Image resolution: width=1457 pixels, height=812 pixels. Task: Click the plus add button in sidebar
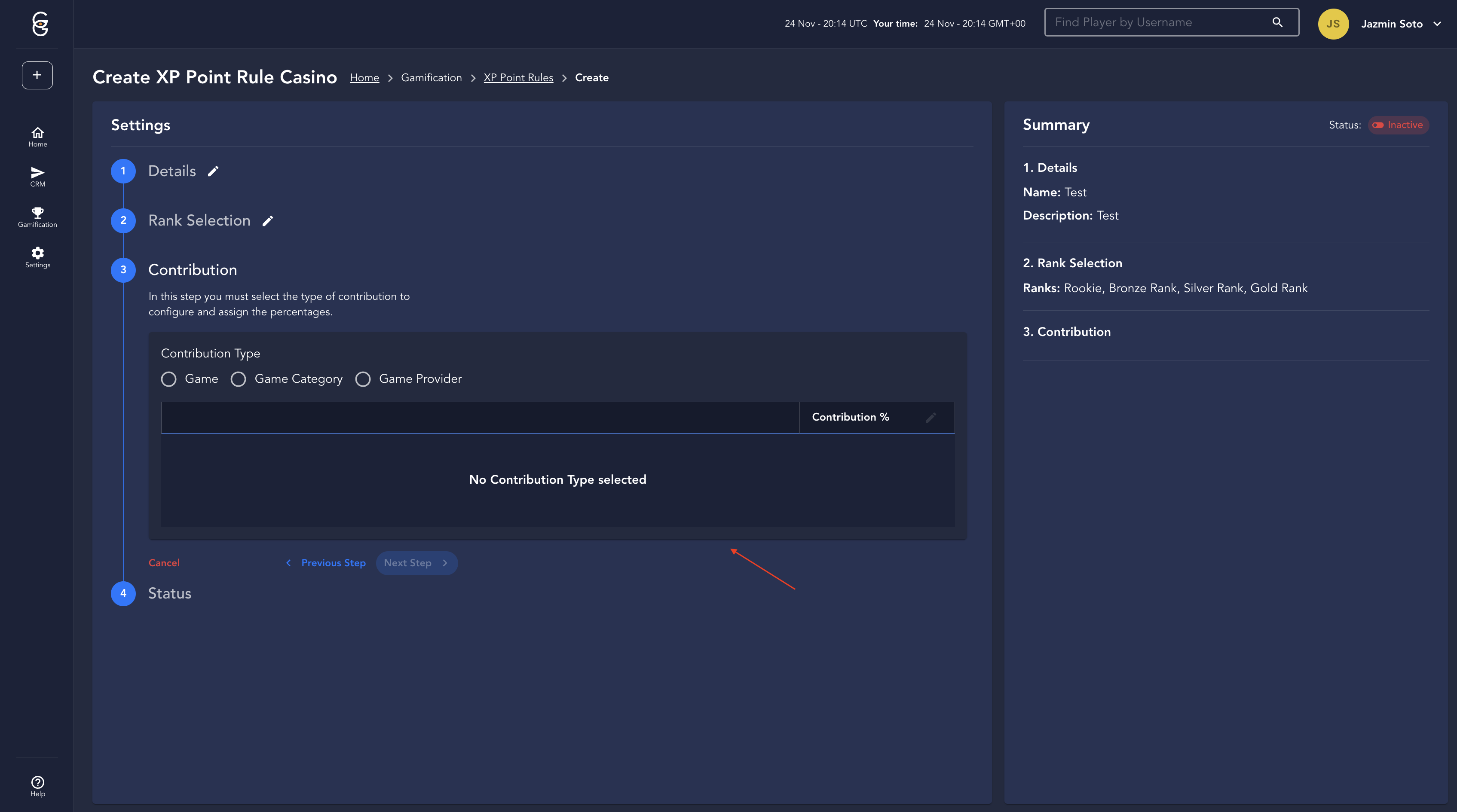click(x=37, y=75)
